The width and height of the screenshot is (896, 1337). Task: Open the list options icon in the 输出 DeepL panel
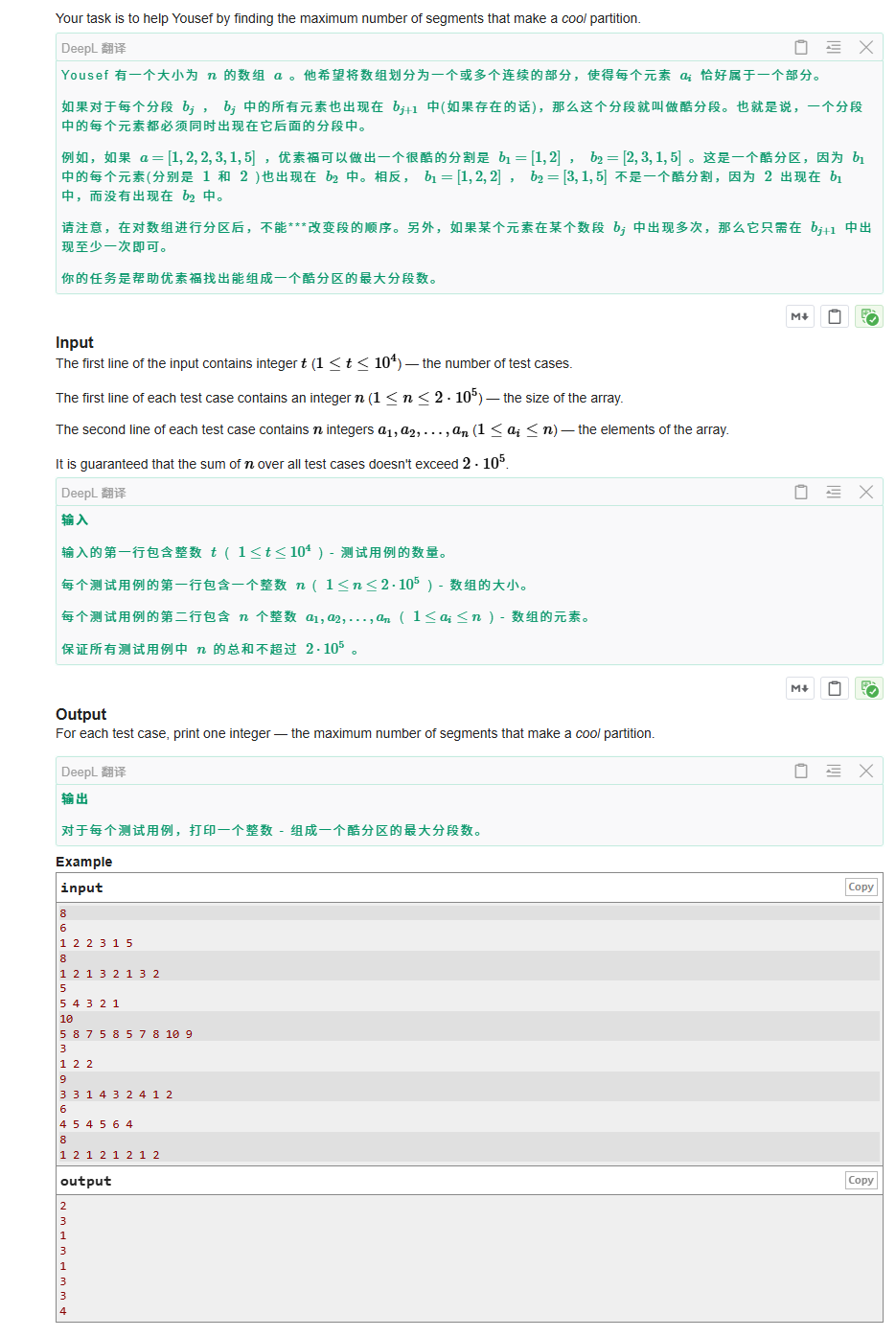click(x=834, y=771)
